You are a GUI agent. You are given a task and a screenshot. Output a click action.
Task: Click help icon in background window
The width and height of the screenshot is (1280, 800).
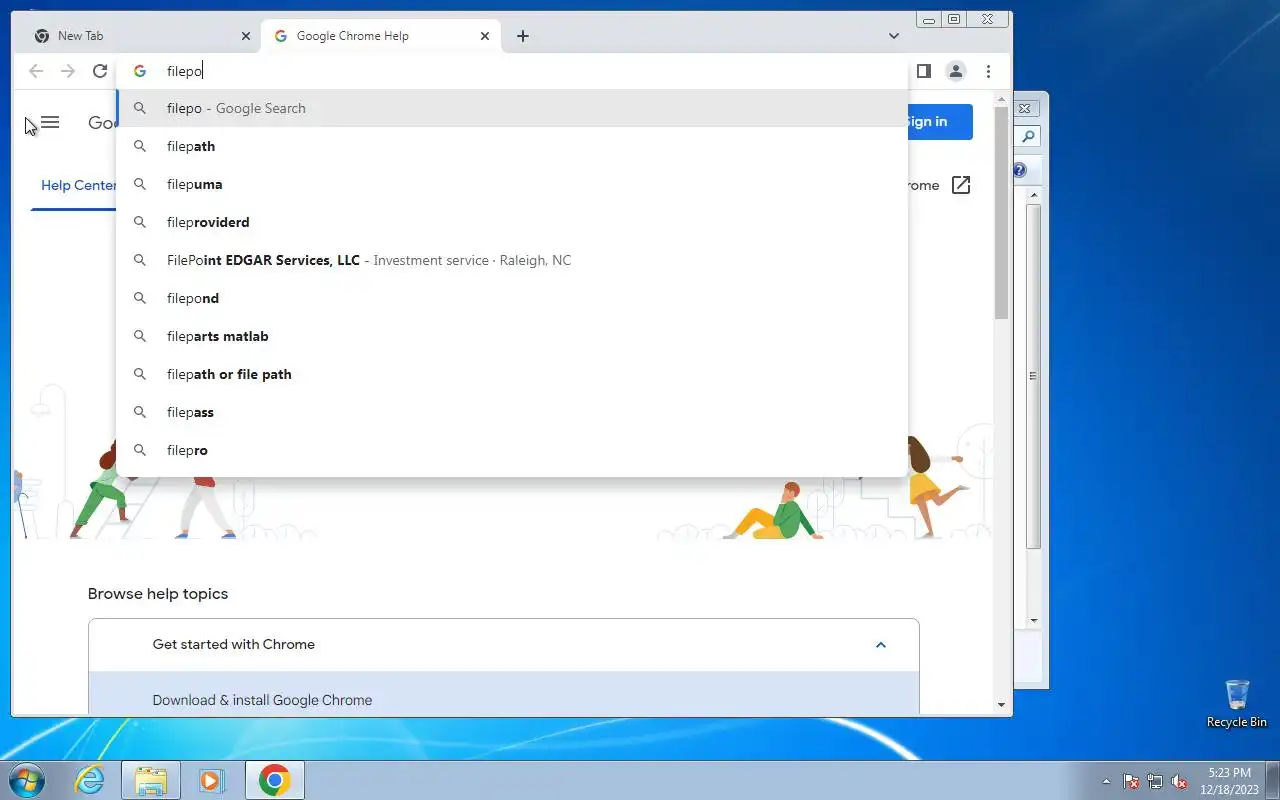coord(1020,170)
